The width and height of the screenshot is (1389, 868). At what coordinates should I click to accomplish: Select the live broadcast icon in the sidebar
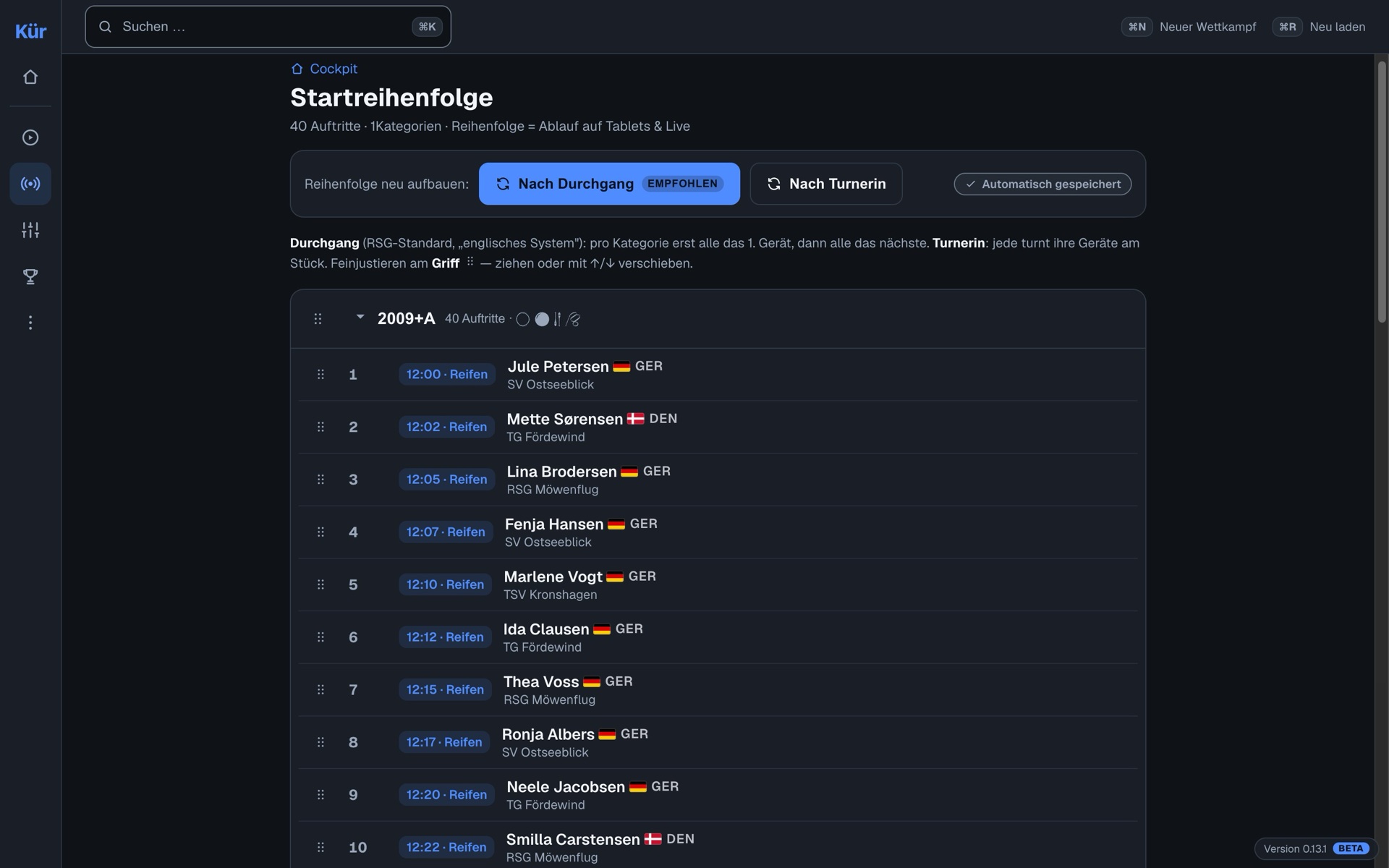(x=30, y=184)
